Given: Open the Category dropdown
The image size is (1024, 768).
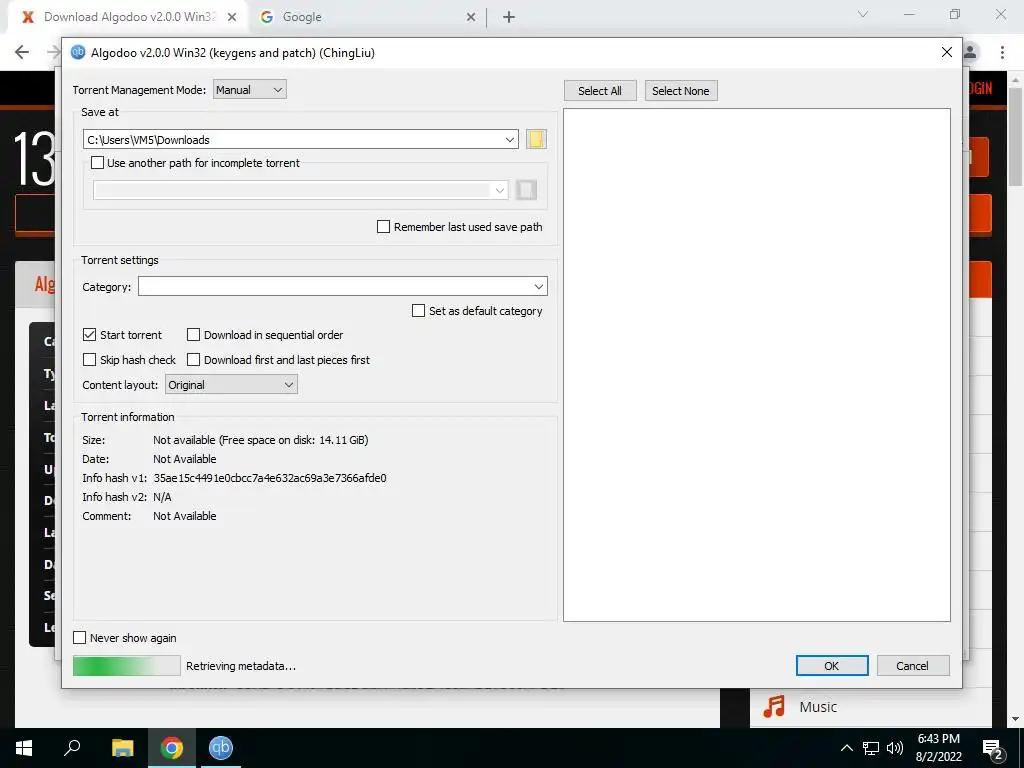Looking at the screenshot, I should (342, 287).
